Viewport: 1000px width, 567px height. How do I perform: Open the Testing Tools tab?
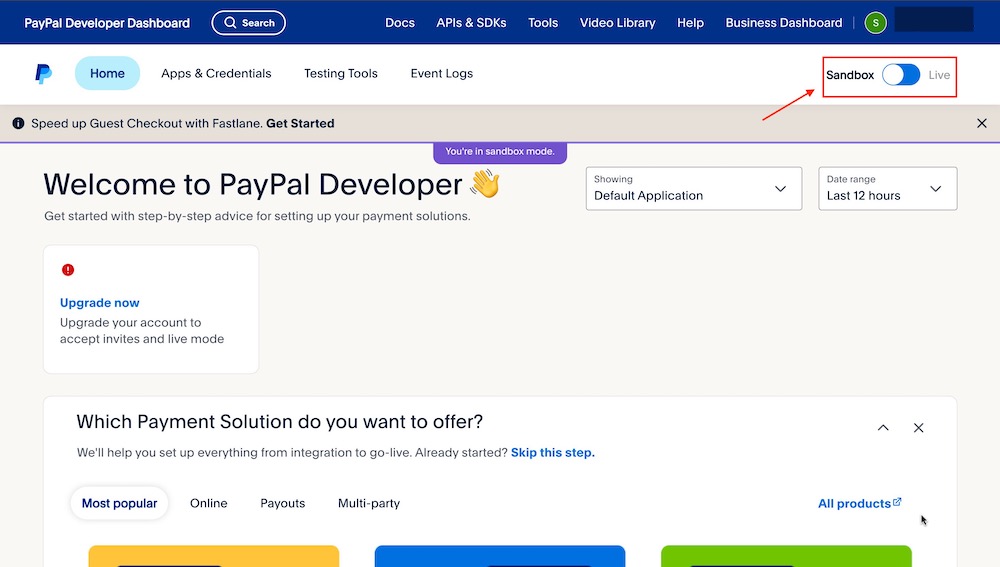[x=341, y=73]
